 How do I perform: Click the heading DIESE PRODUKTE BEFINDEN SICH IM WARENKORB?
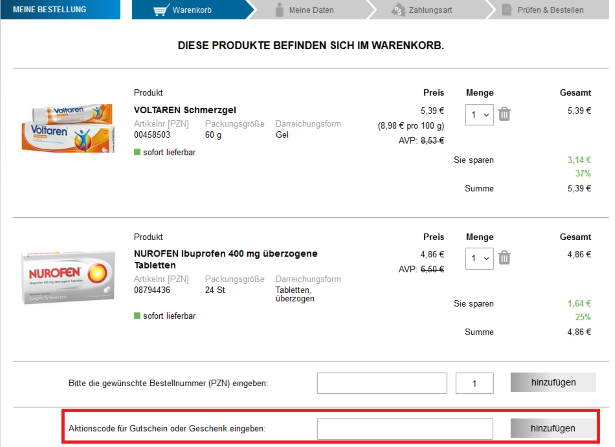pos(311,45)
